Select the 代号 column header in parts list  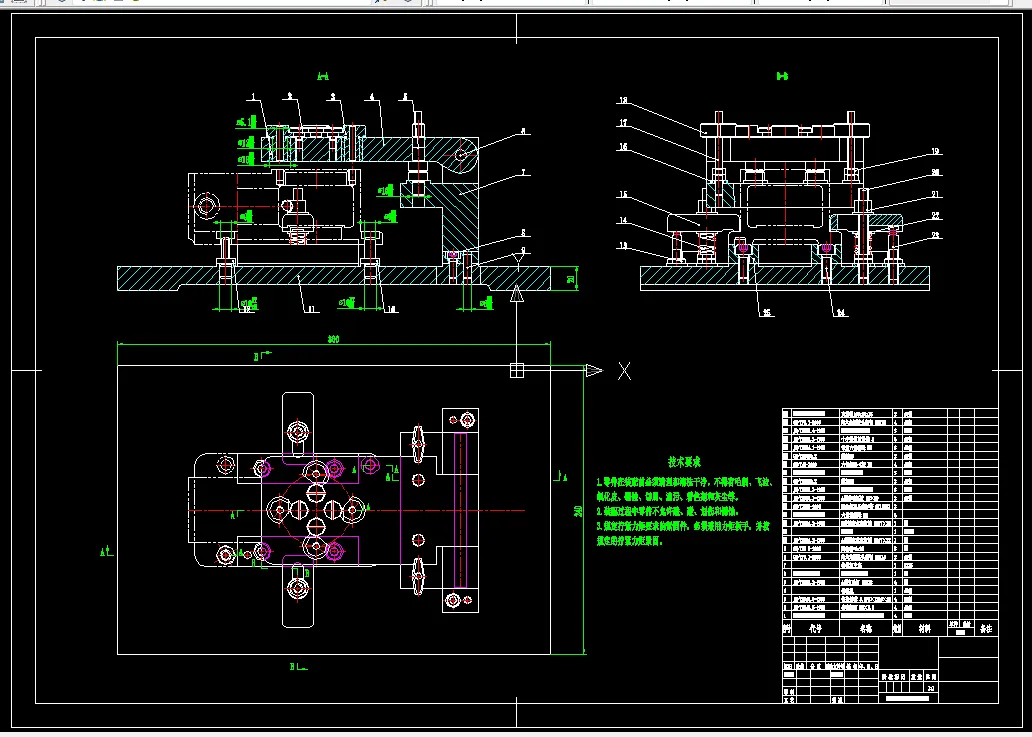coord(815,628)
